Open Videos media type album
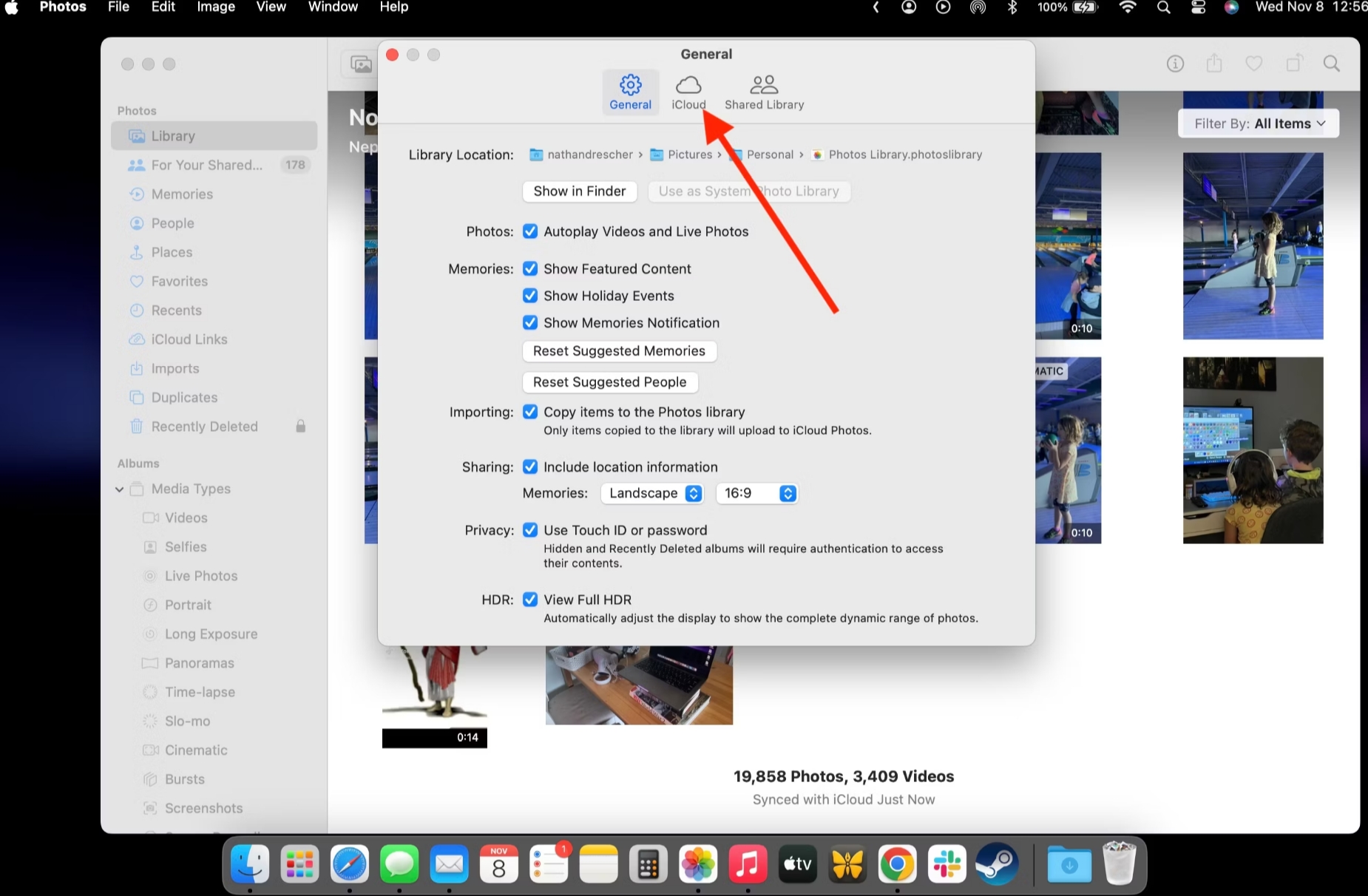 click(x=214, y=518)
